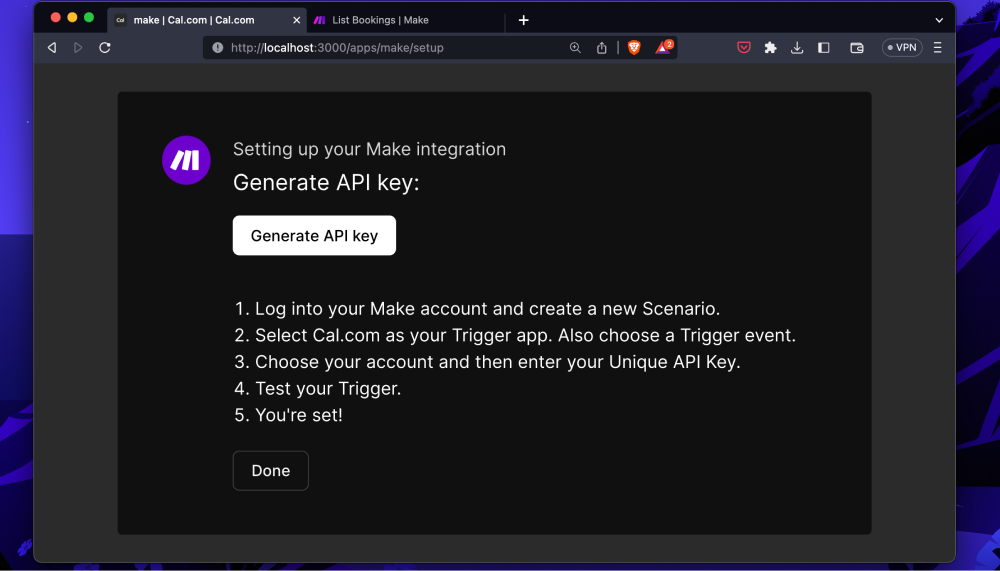Viewport: 1000px width, 571px height.
Task: Open the Pocket extension icon
Action: pyautogui.click(x=744, y=47)
